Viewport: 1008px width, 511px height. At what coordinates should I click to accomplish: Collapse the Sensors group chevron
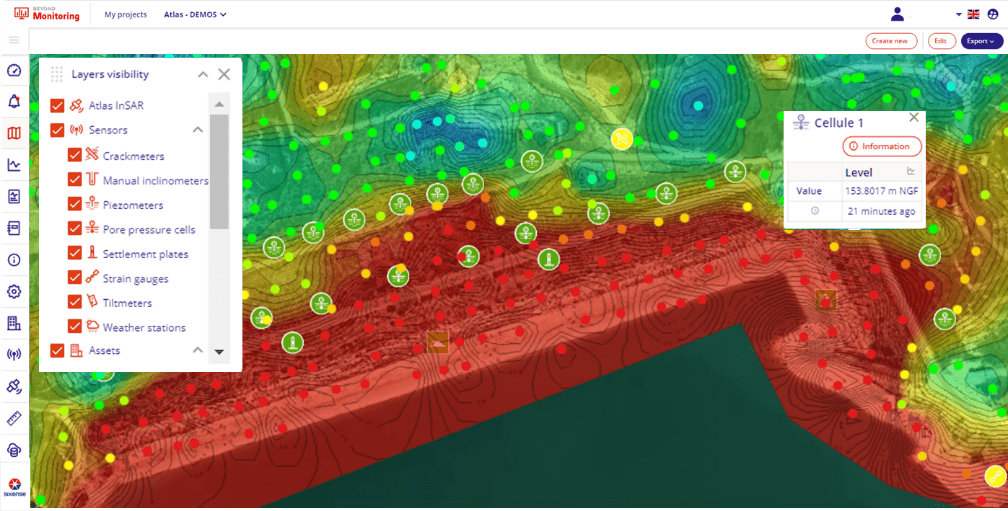198,130
